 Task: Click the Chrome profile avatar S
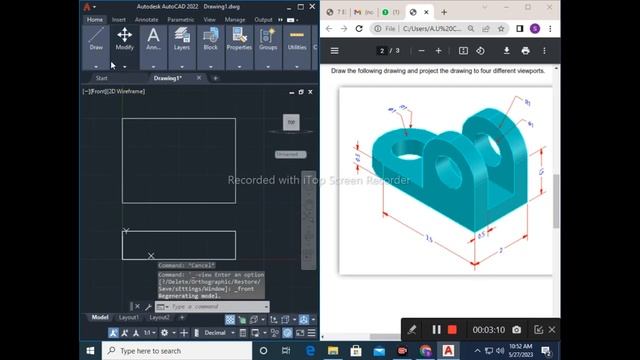pos(535,29)
